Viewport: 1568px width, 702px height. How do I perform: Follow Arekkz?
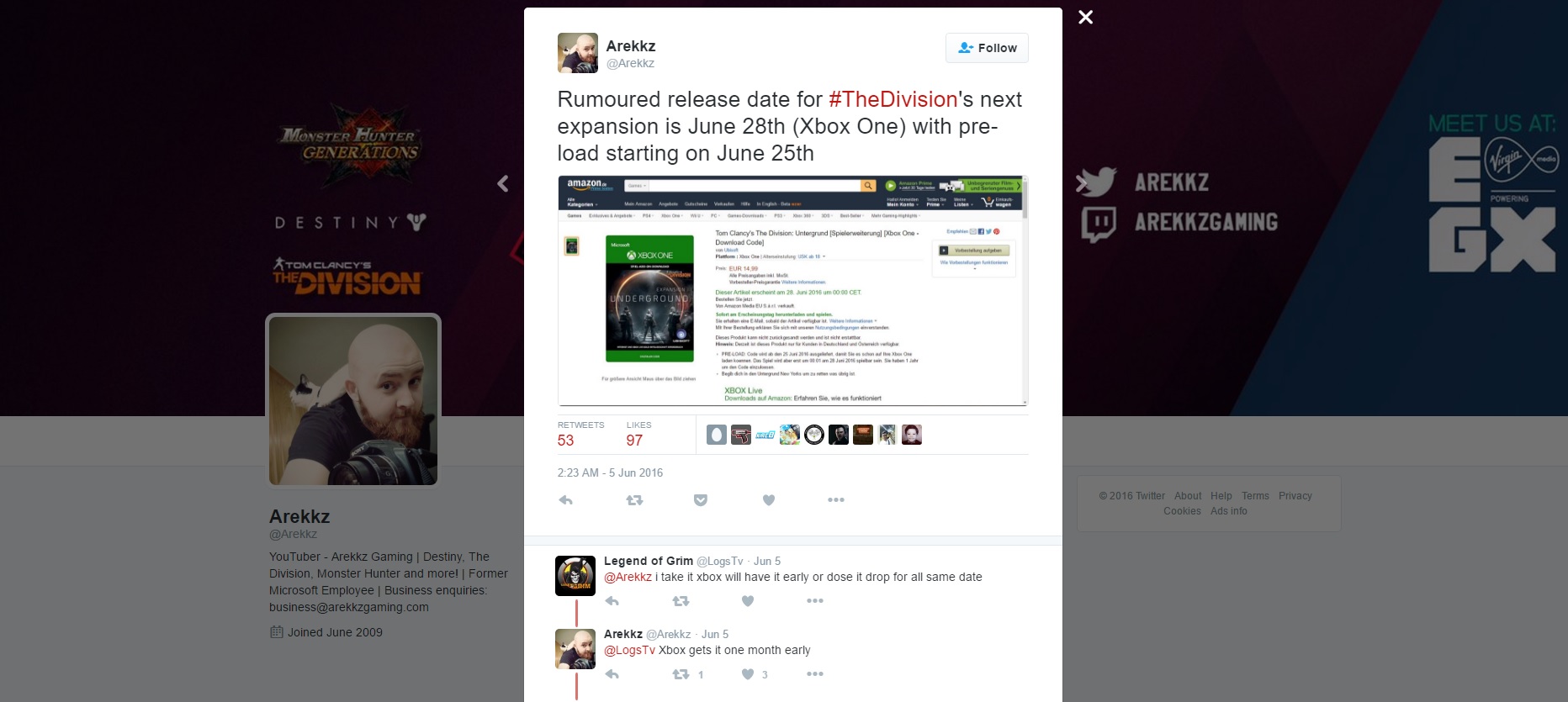coord(987,48)
